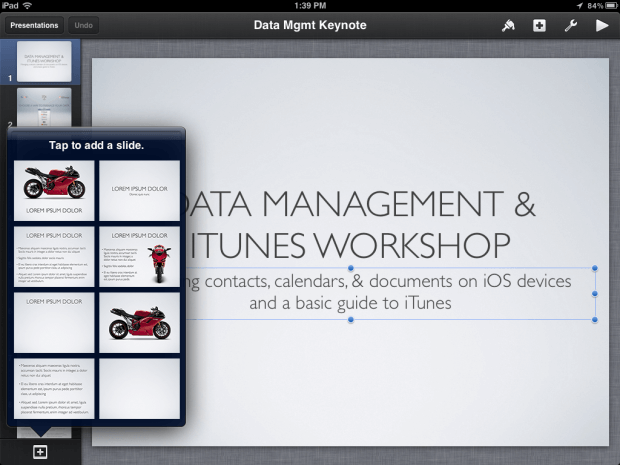Add full photo motorcycle slide layout
Image resolution: width=620 pixels, height=465 pixels.
point(139,321)
